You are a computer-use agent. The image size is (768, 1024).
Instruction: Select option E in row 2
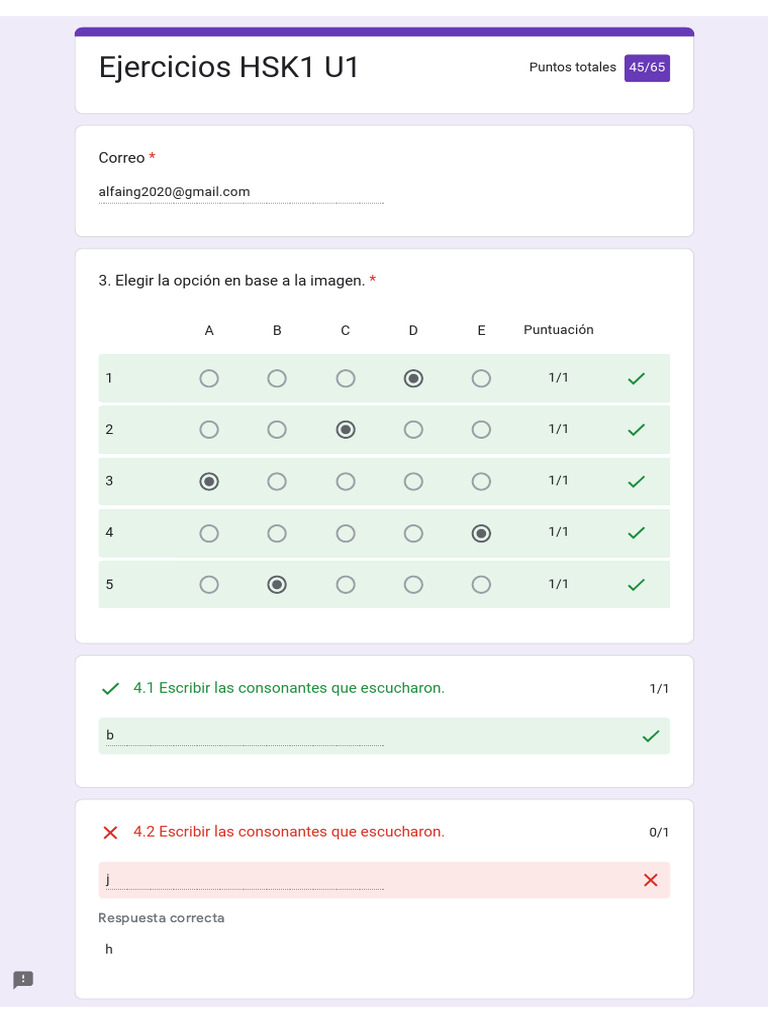click(x=481, y=430)
